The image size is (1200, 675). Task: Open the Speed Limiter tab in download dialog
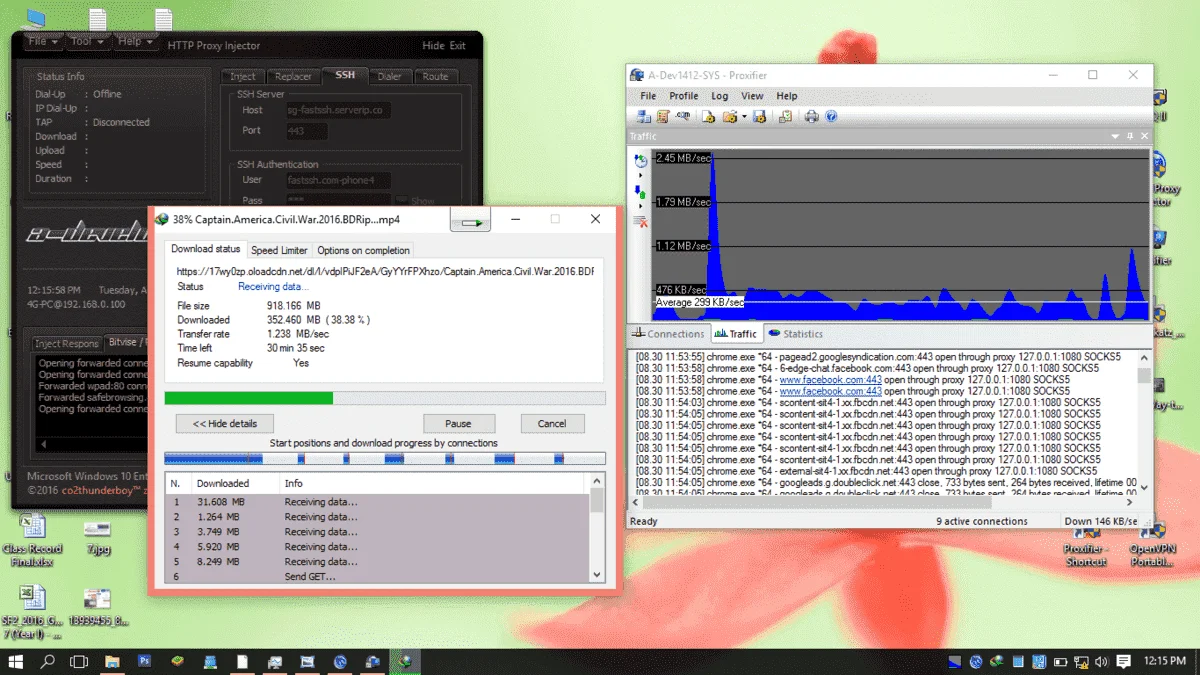tap(279, 250)
